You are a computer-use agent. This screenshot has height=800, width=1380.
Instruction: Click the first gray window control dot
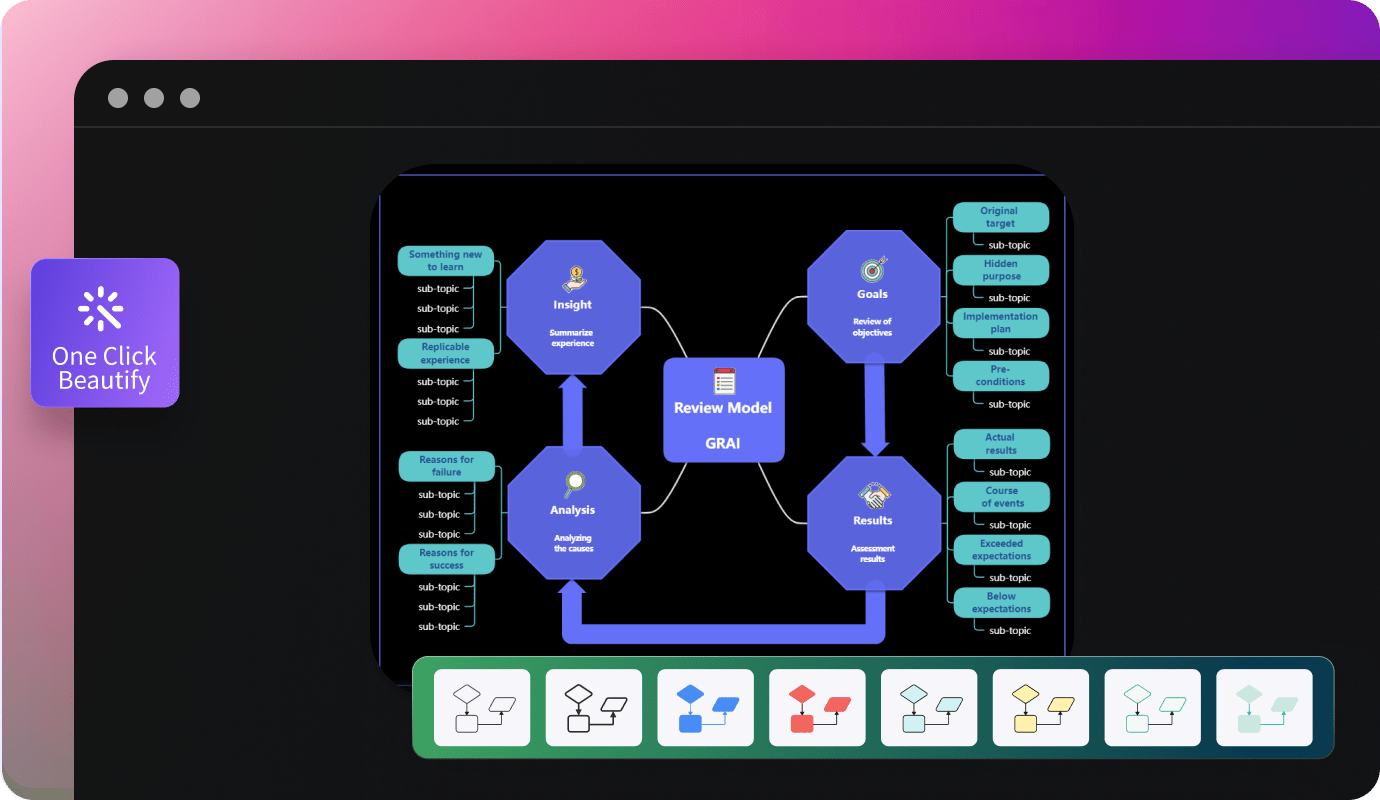click(x=118, y=98)
